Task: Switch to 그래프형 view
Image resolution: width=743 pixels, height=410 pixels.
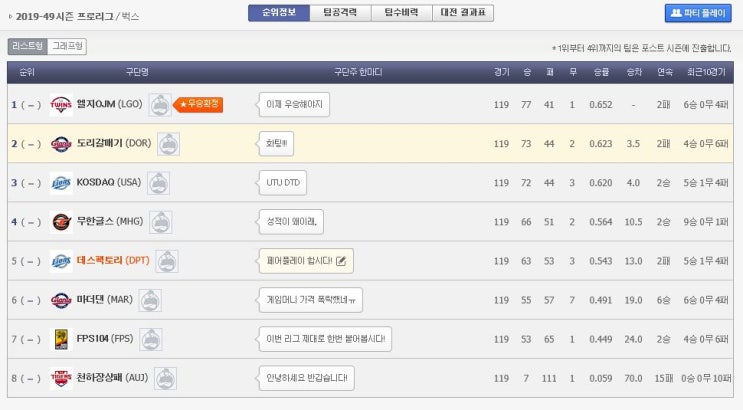Action: [x=67, y=46]
